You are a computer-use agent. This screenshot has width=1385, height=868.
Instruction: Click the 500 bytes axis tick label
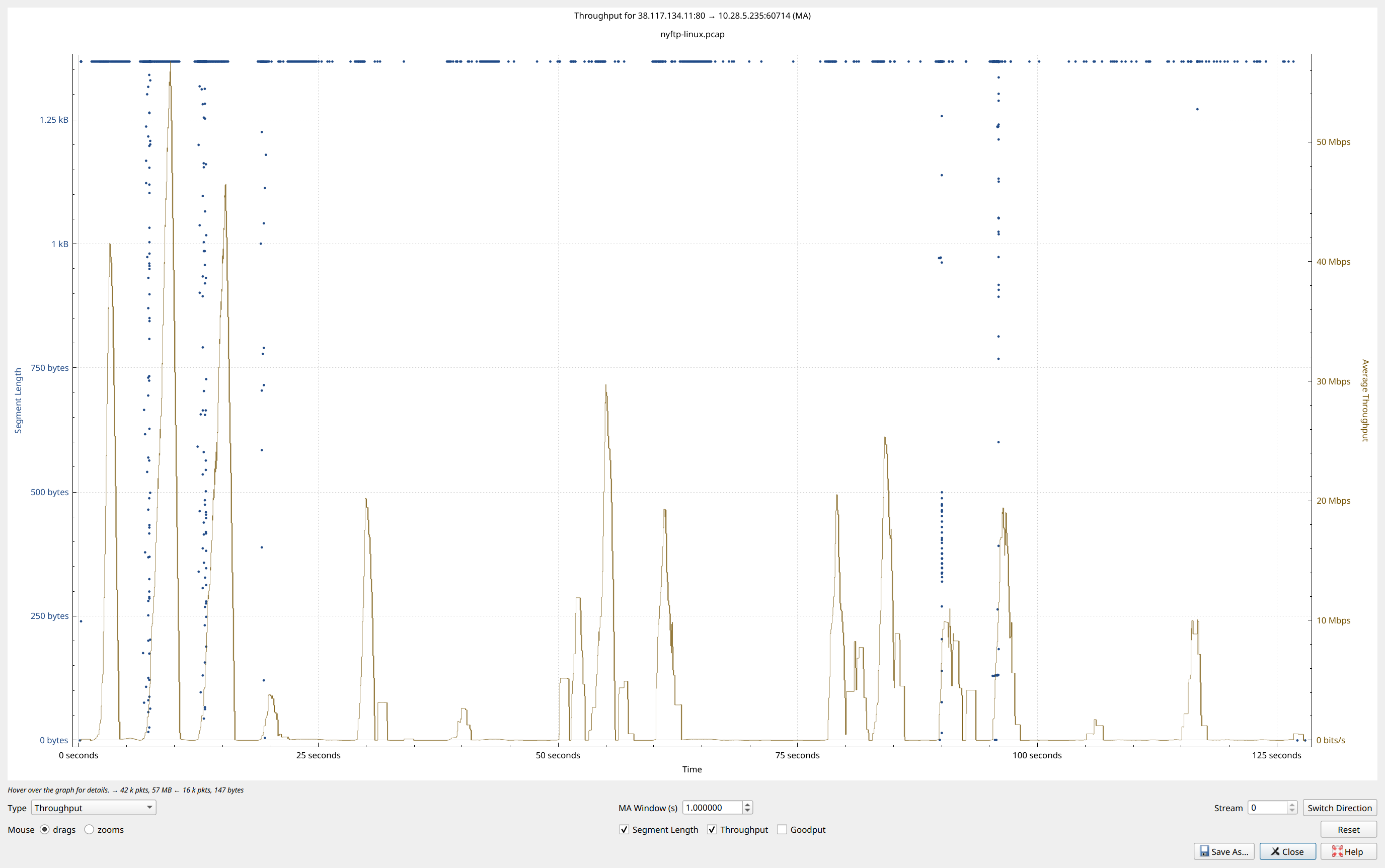(49, 492)
